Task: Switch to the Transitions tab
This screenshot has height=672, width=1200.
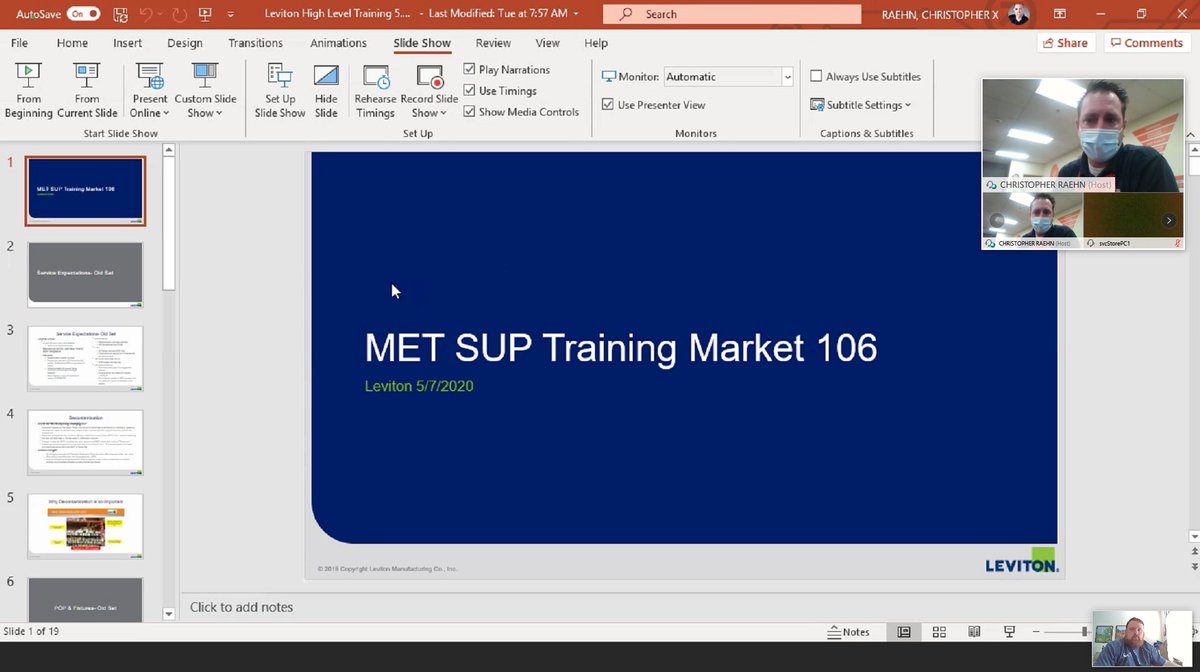Action: [256, 43]
